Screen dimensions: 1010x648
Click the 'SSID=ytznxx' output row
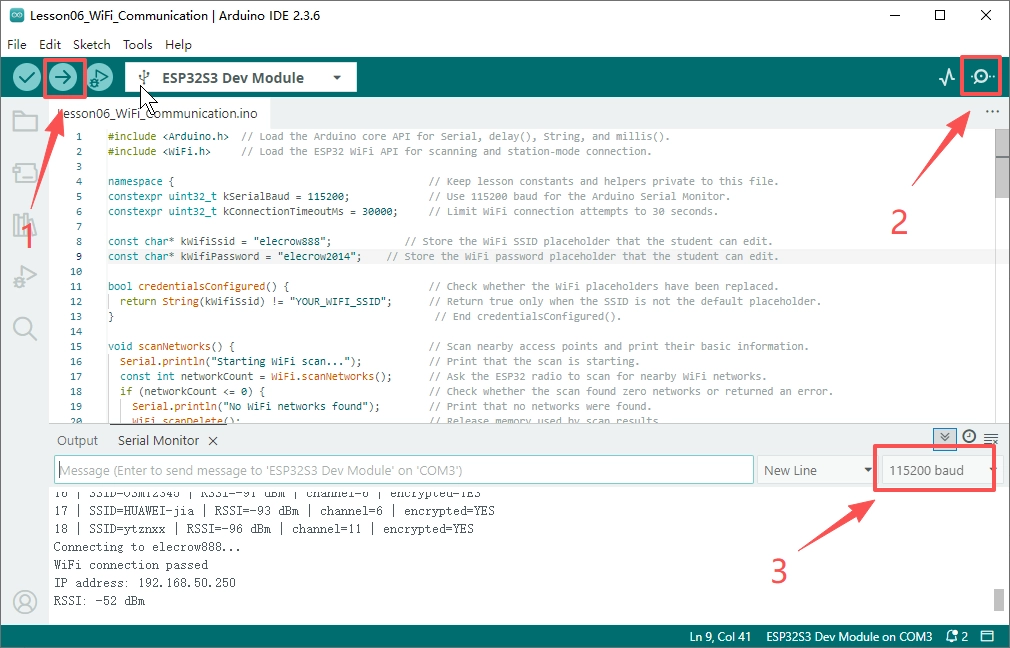click(263, 529)
